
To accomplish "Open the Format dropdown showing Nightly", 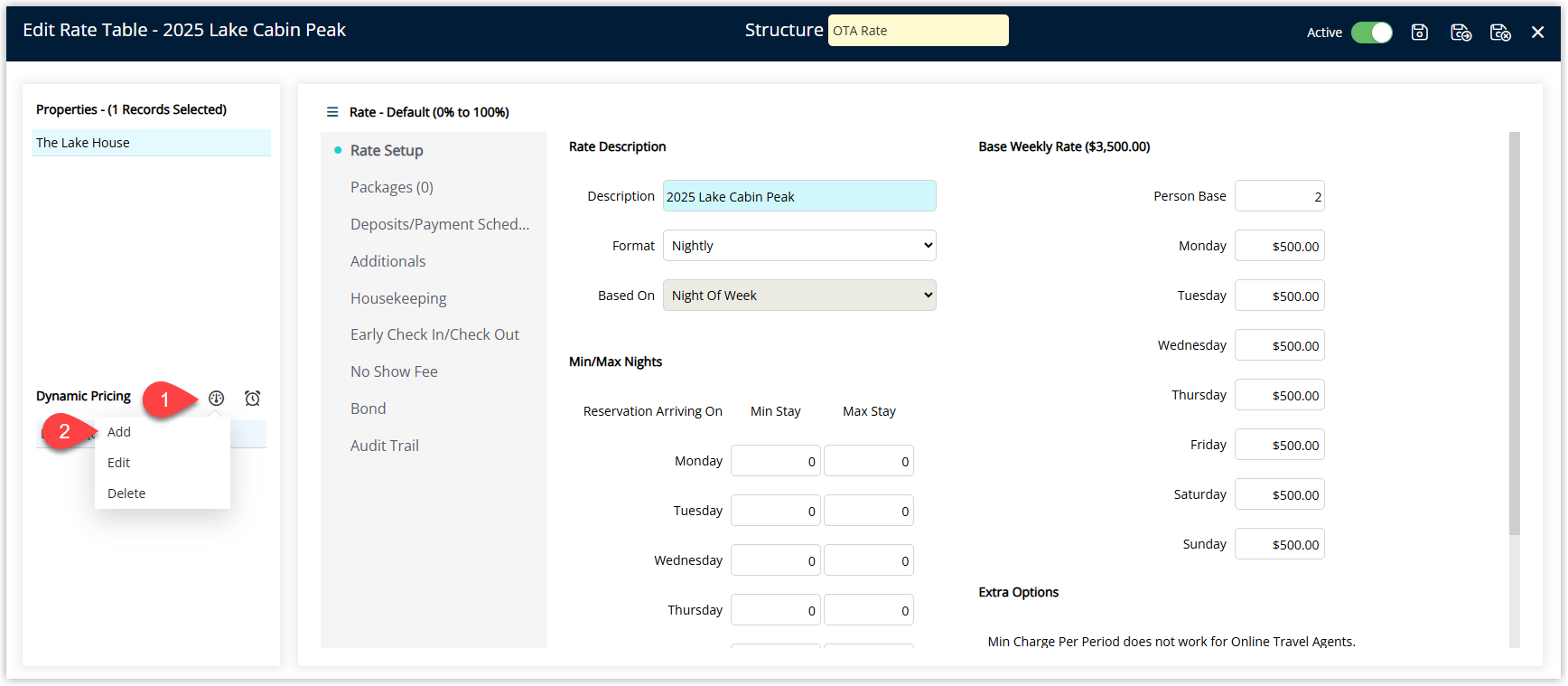I will [799, 246].
